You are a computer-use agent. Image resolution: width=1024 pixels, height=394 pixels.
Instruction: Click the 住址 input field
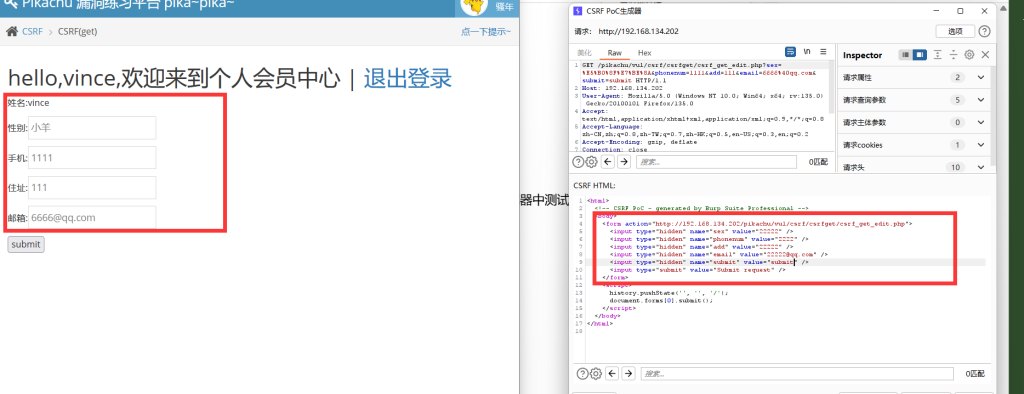[92, 188]
